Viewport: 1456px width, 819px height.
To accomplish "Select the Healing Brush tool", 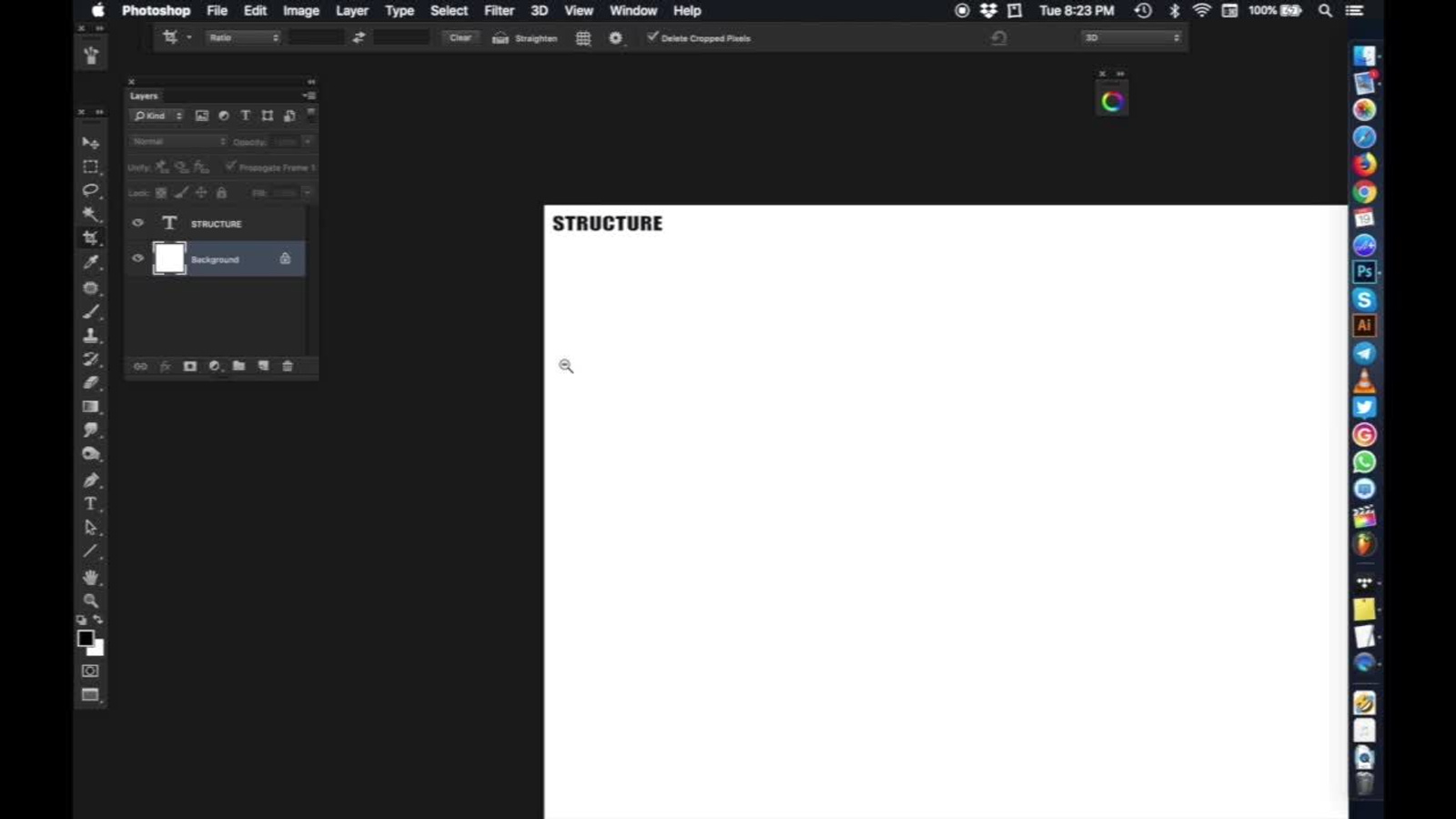I will [x=91, y=288].
